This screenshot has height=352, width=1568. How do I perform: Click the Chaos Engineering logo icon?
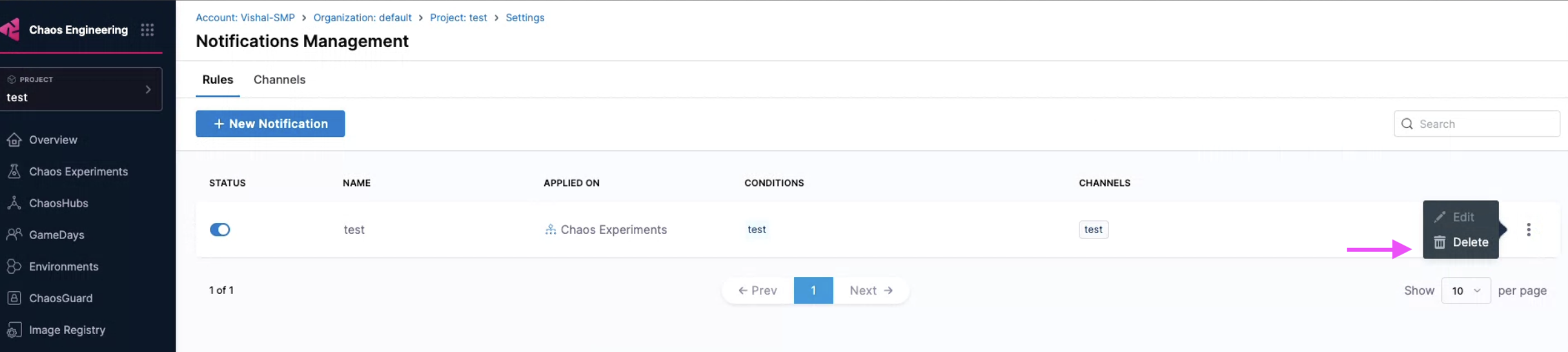[11, 30]
